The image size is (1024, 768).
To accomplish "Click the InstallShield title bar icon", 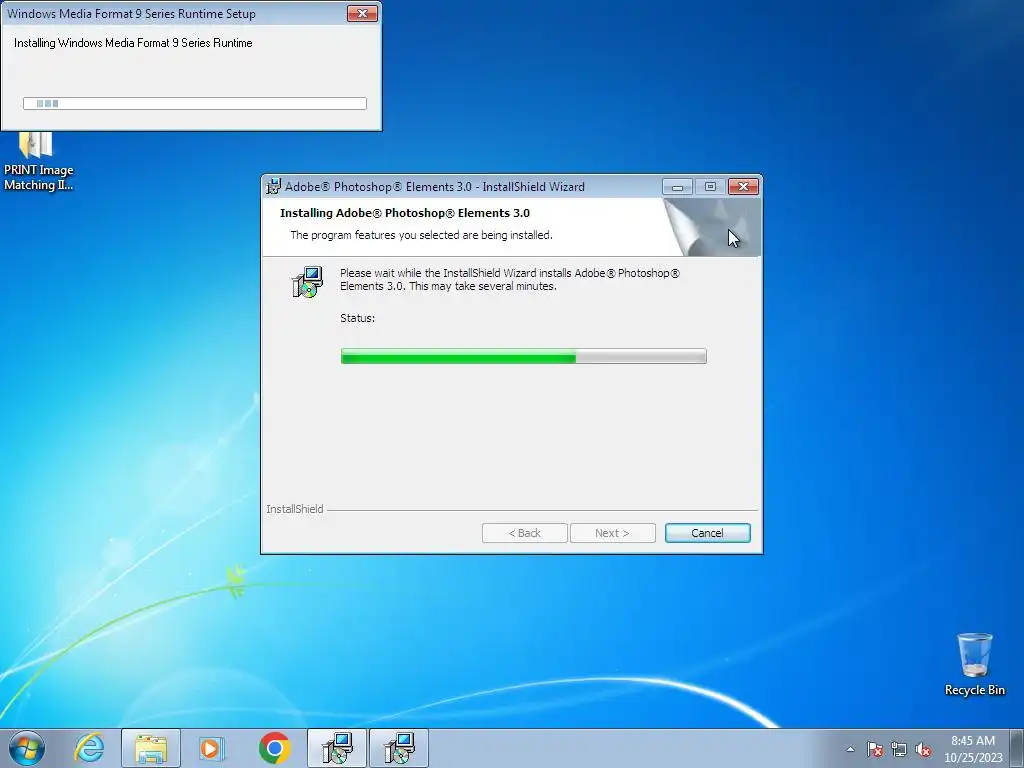I will pos(274,187).
